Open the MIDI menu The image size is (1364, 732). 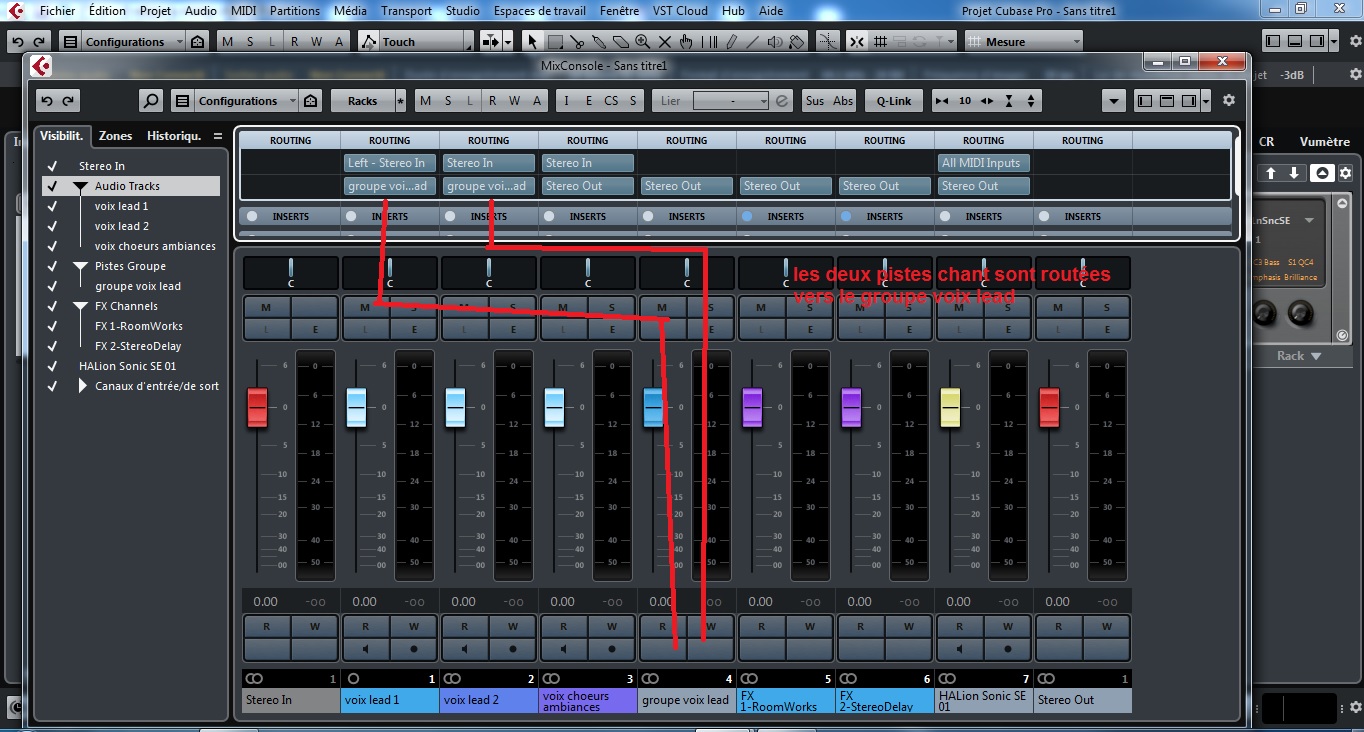click(243, 11)
